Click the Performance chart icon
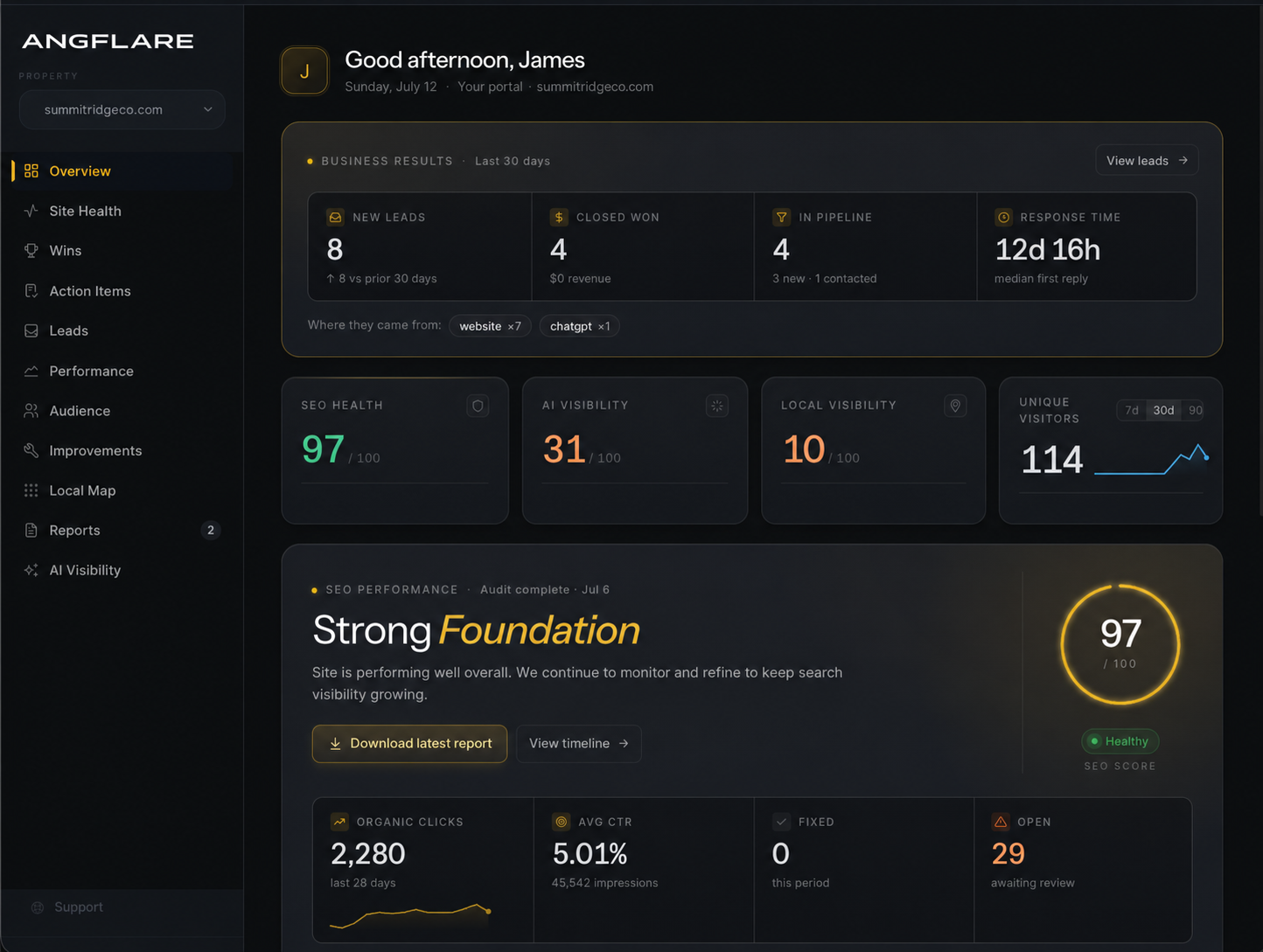Image resolution: width=1263 pixels, height=952 pixels. point(31,371)
